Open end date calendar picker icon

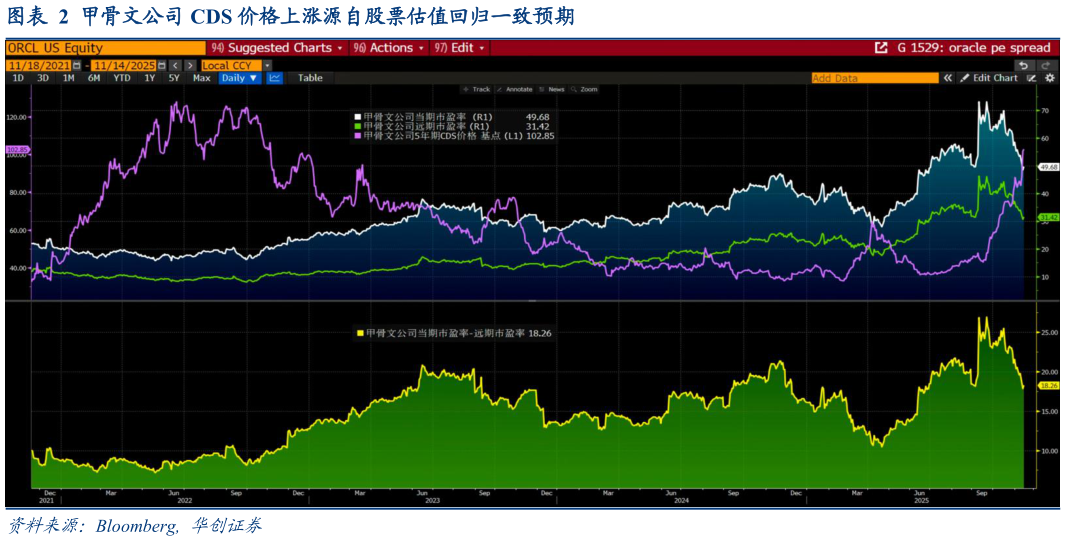tap(161, 66)
